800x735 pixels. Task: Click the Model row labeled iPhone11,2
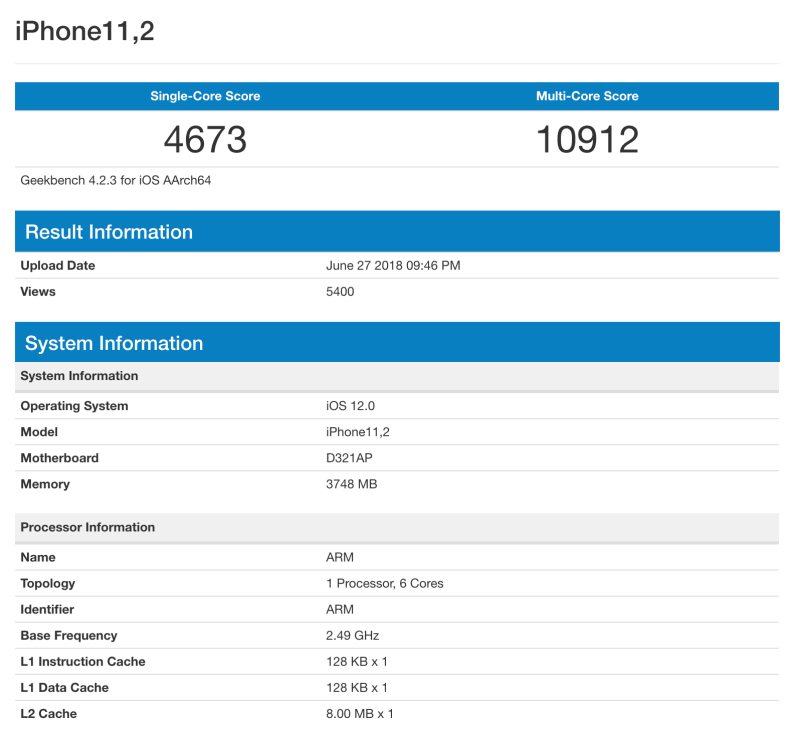pos(357,432)
